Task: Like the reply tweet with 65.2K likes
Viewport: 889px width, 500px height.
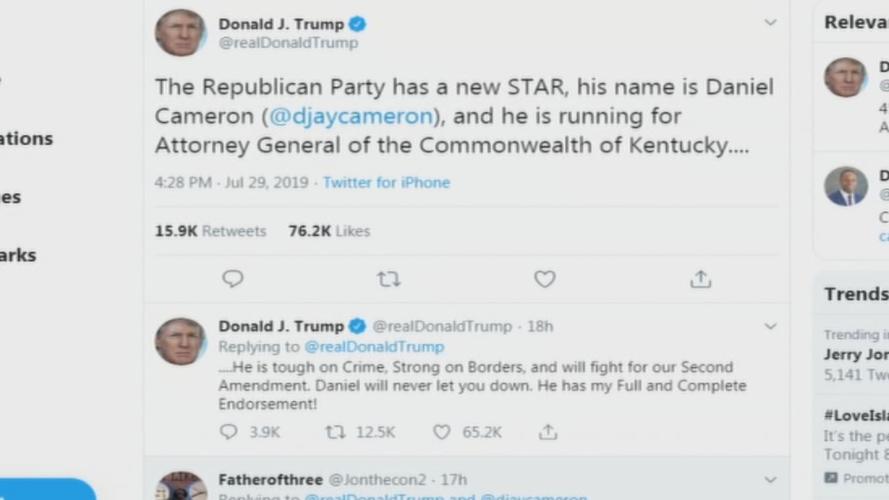Action: pos(442,432)
